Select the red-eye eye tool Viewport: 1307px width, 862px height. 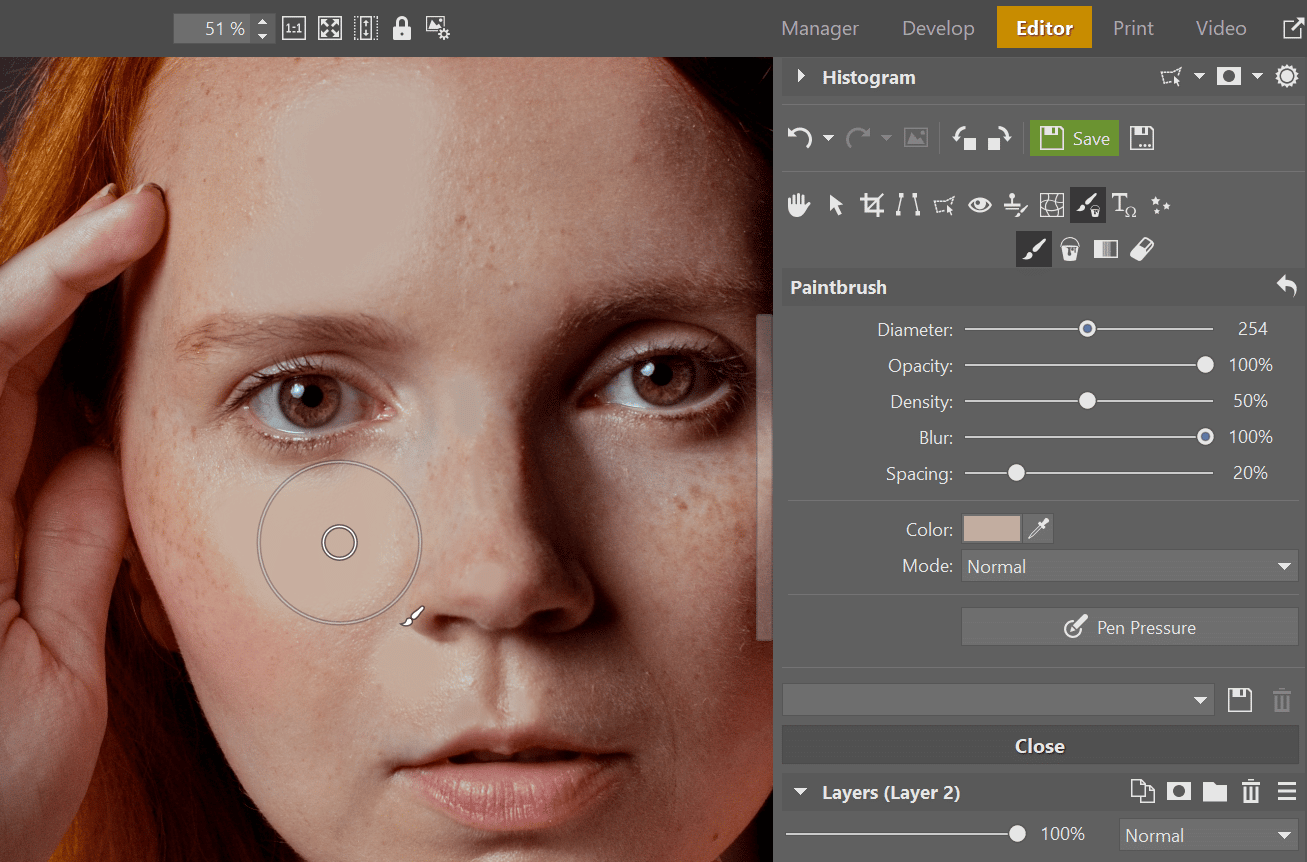tap(980, 206)
